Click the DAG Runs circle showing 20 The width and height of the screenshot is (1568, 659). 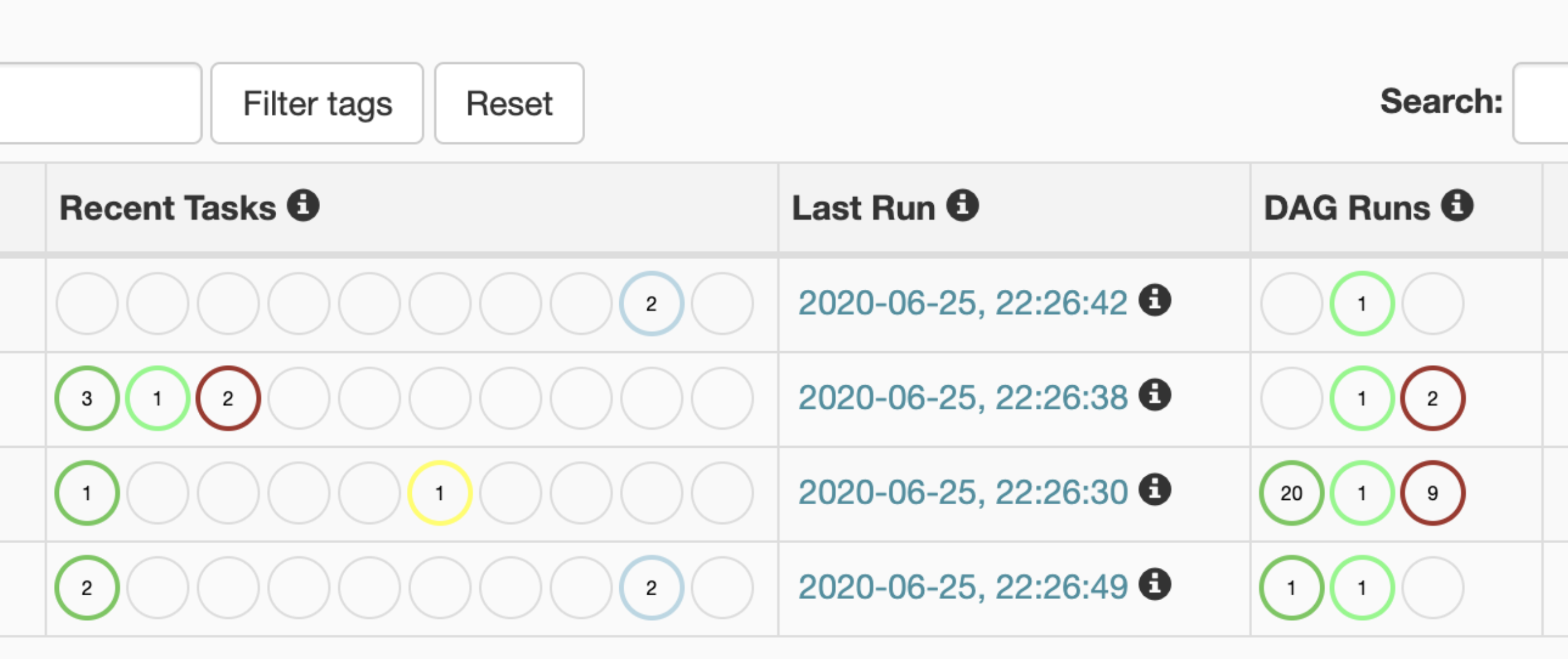[1291, 493]
